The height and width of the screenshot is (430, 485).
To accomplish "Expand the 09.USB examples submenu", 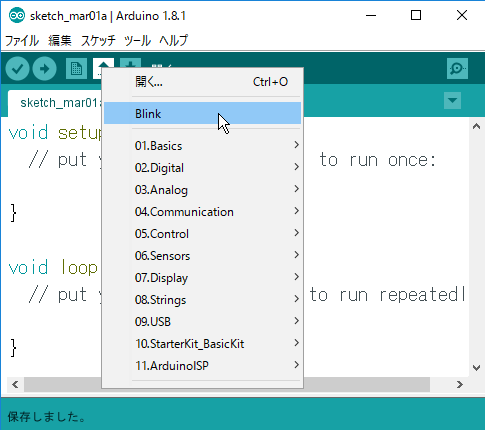I will point(202,322).
